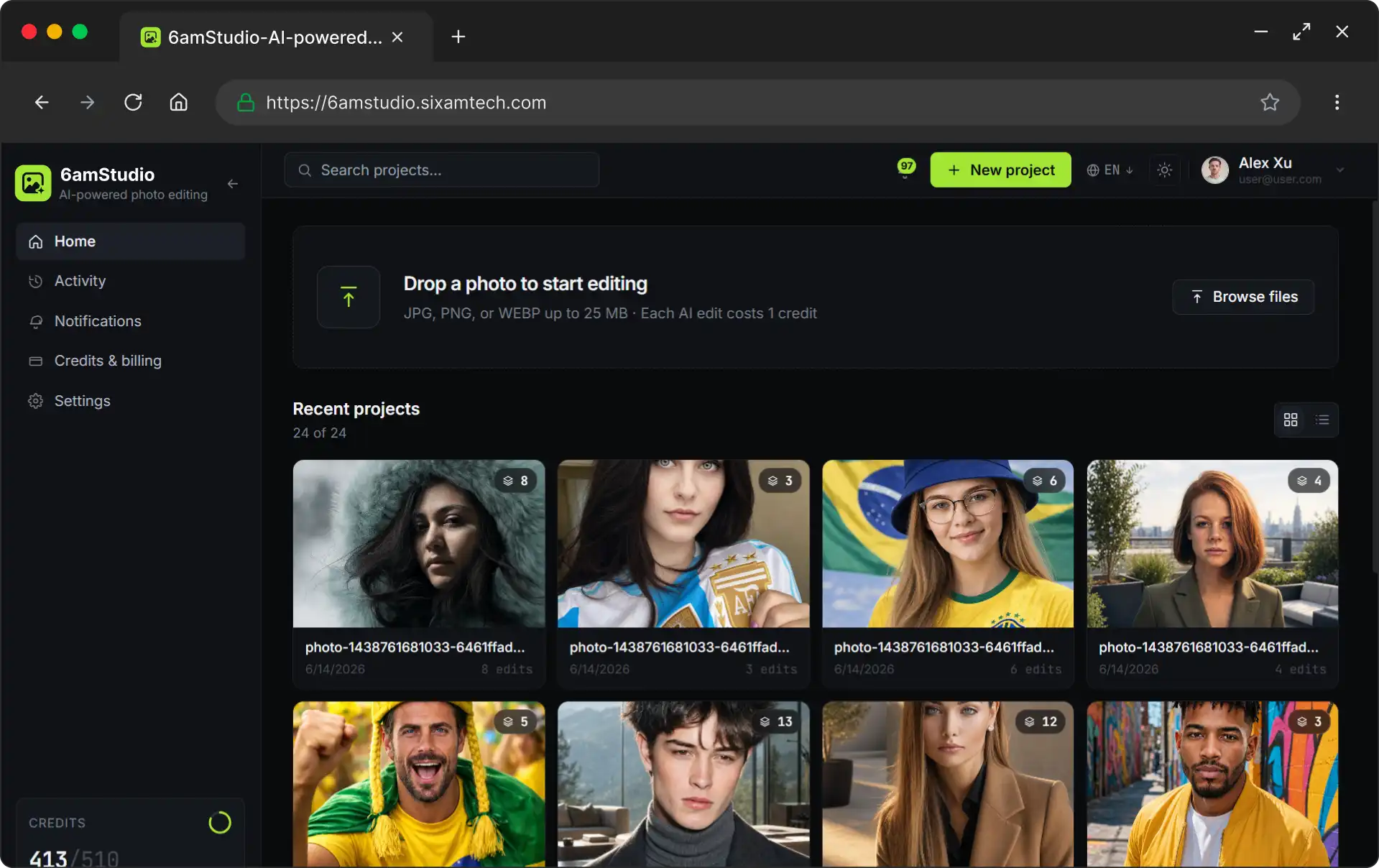
Task: Click the Search projects field
Action: click(441, 170)
